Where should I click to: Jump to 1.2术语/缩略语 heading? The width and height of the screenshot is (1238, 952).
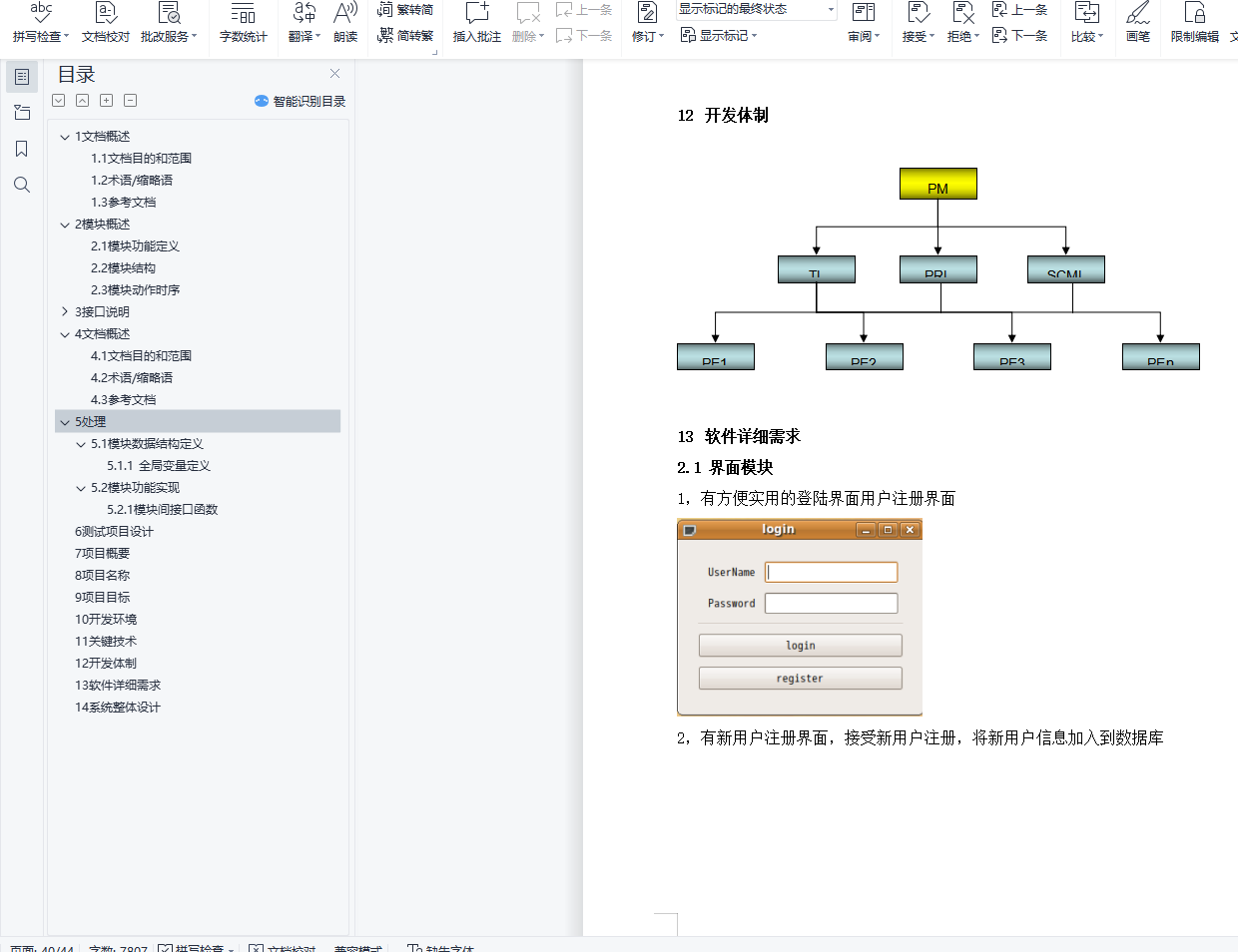pyautogui.click(x=132, y=181)
